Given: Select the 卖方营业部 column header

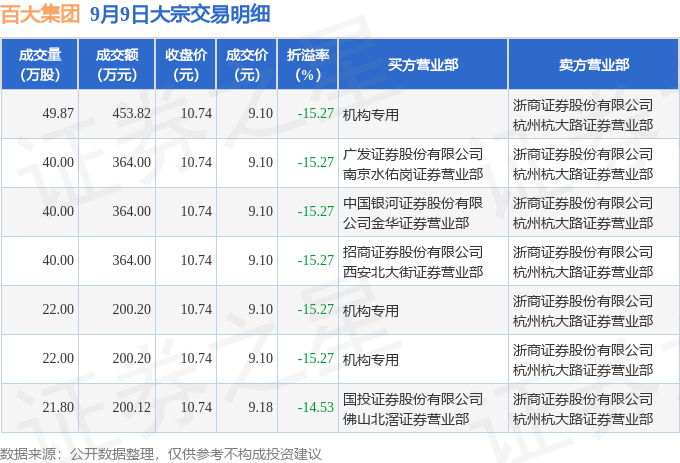Looking at the screenshot, I should pyautogui.click(x=594, y=65).
